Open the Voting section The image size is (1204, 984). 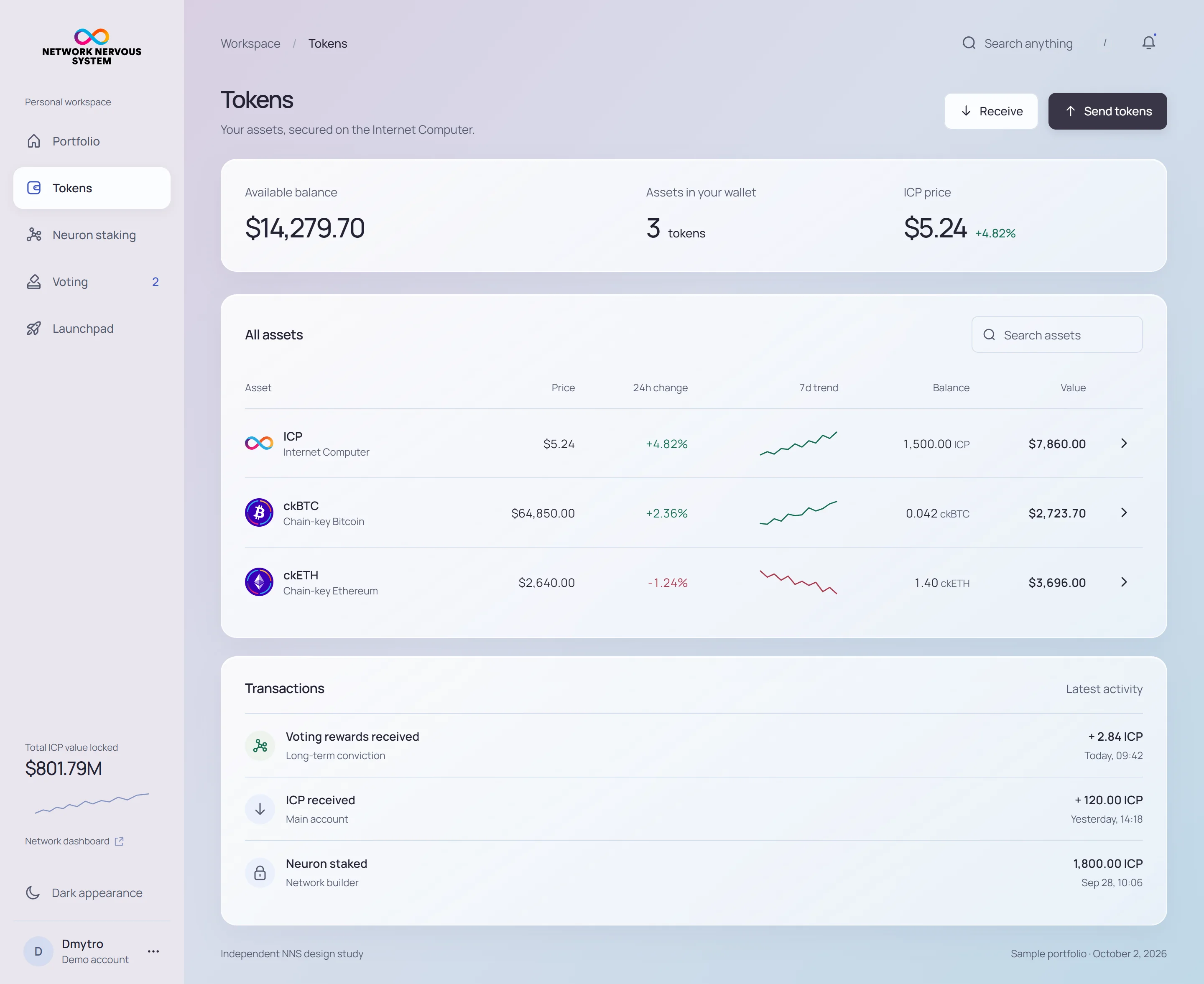click(x=92, y=282)
